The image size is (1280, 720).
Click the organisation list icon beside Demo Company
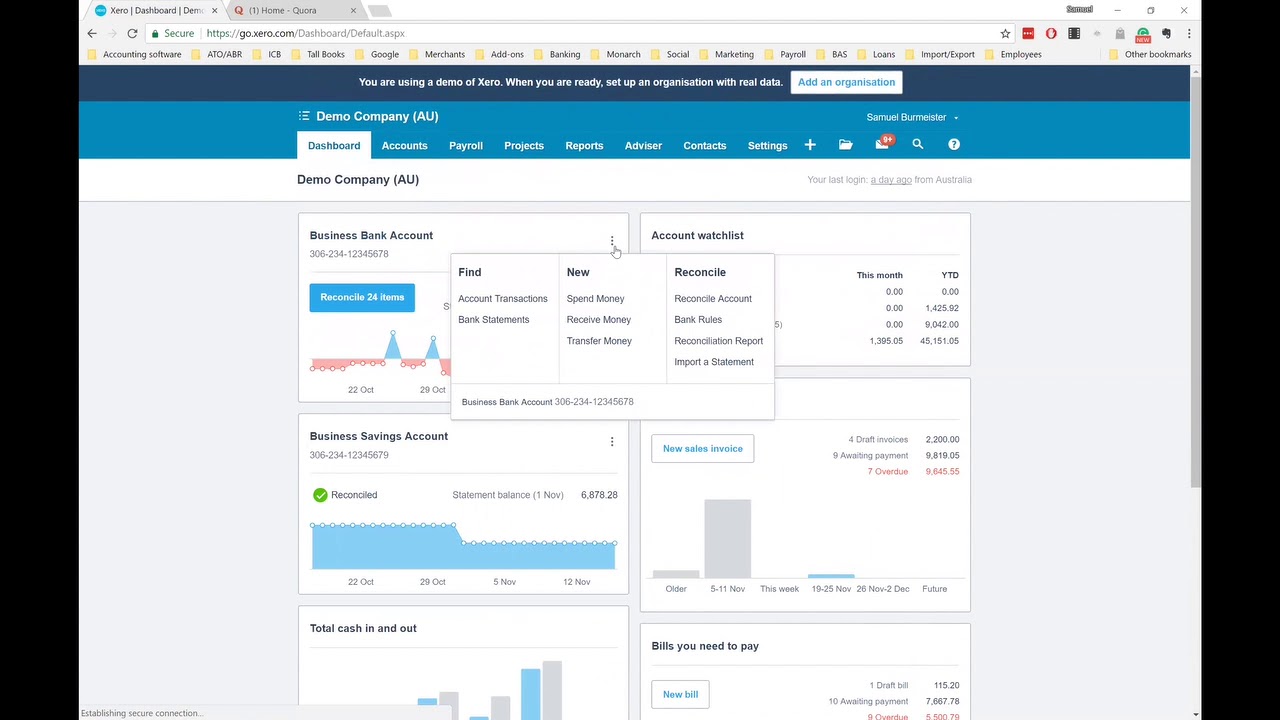coord(304,116)
